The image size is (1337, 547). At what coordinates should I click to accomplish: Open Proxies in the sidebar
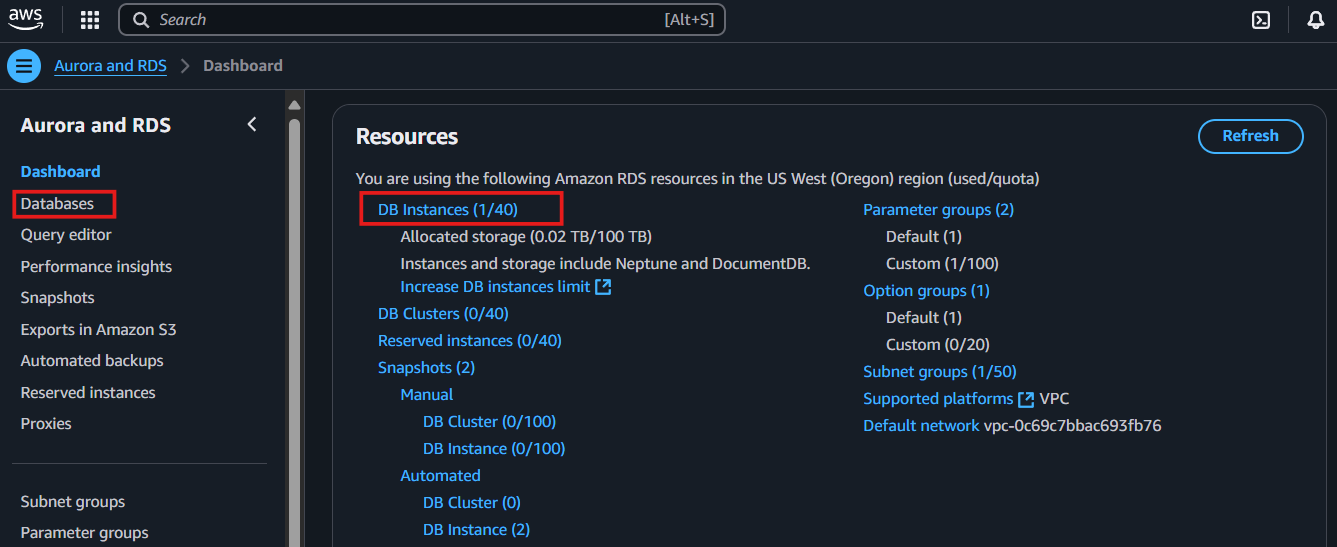(46, 424)
